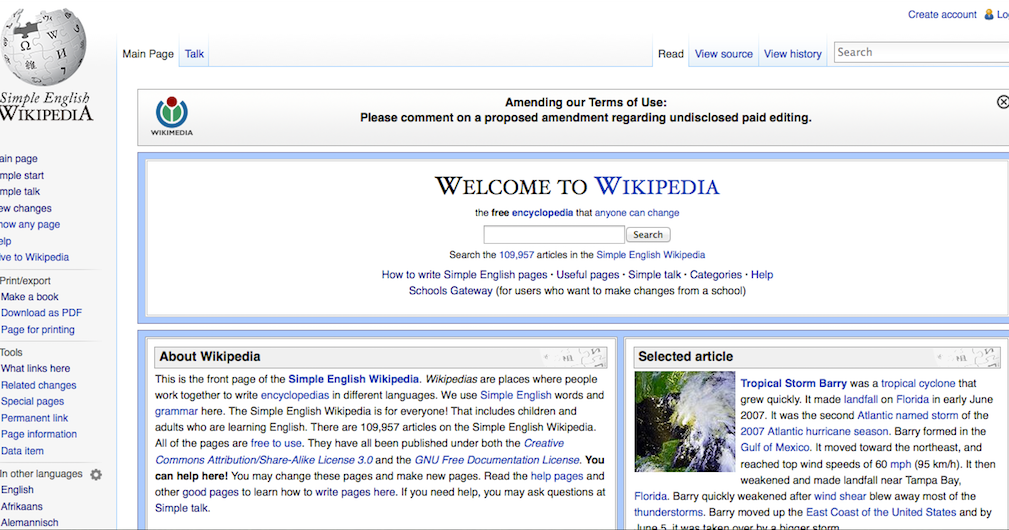Image resolution: width=1009 pixels, height=530 pixels.
Task: Click 'Make a book' sidebar link
Action: coord(30,297)
